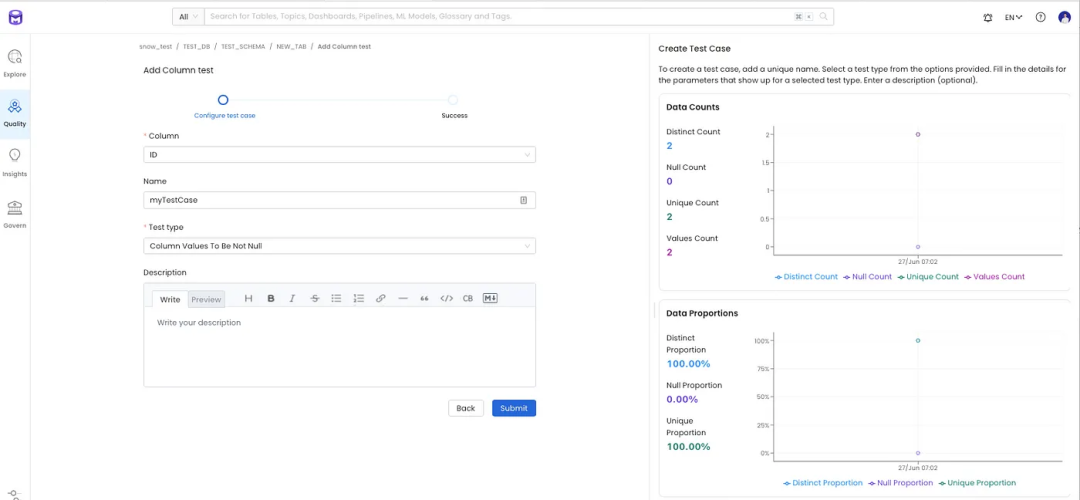The height and width of the screenshot is (500, 1080).
Task: Click the Quality sidebar icon
Action: point(15,111)
